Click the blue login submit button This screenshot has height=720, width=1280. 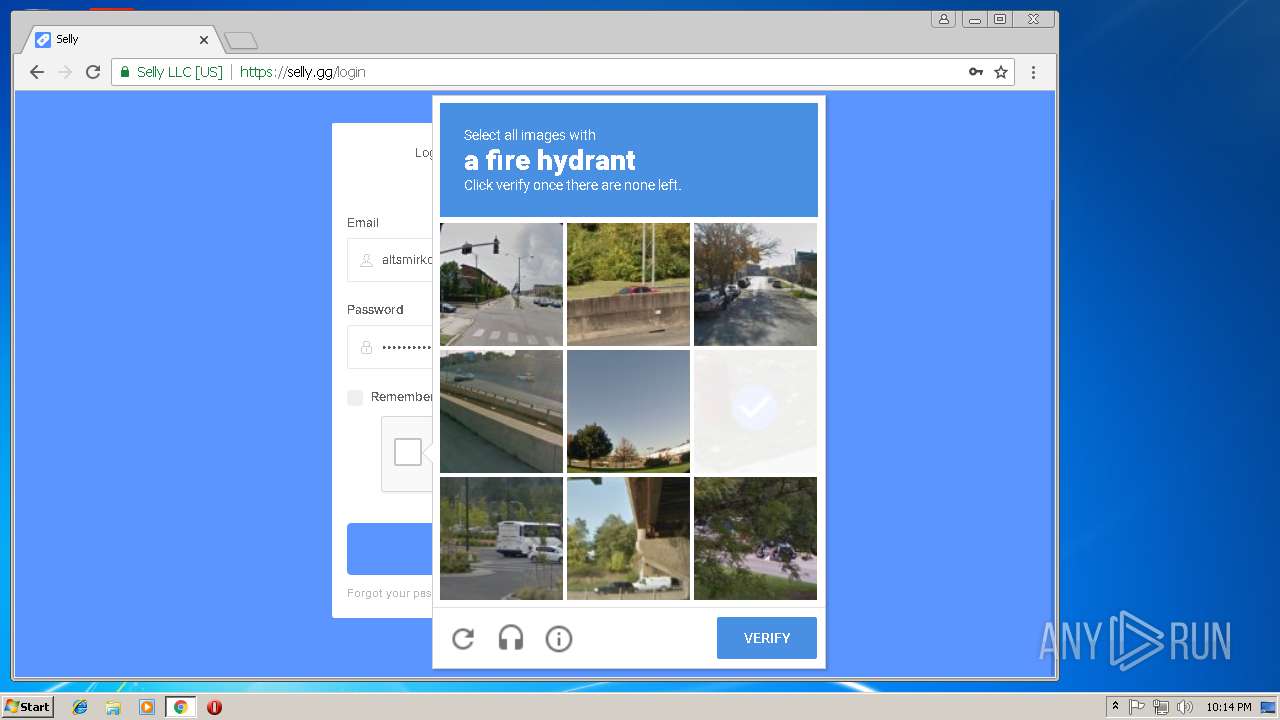coord(390,549)
